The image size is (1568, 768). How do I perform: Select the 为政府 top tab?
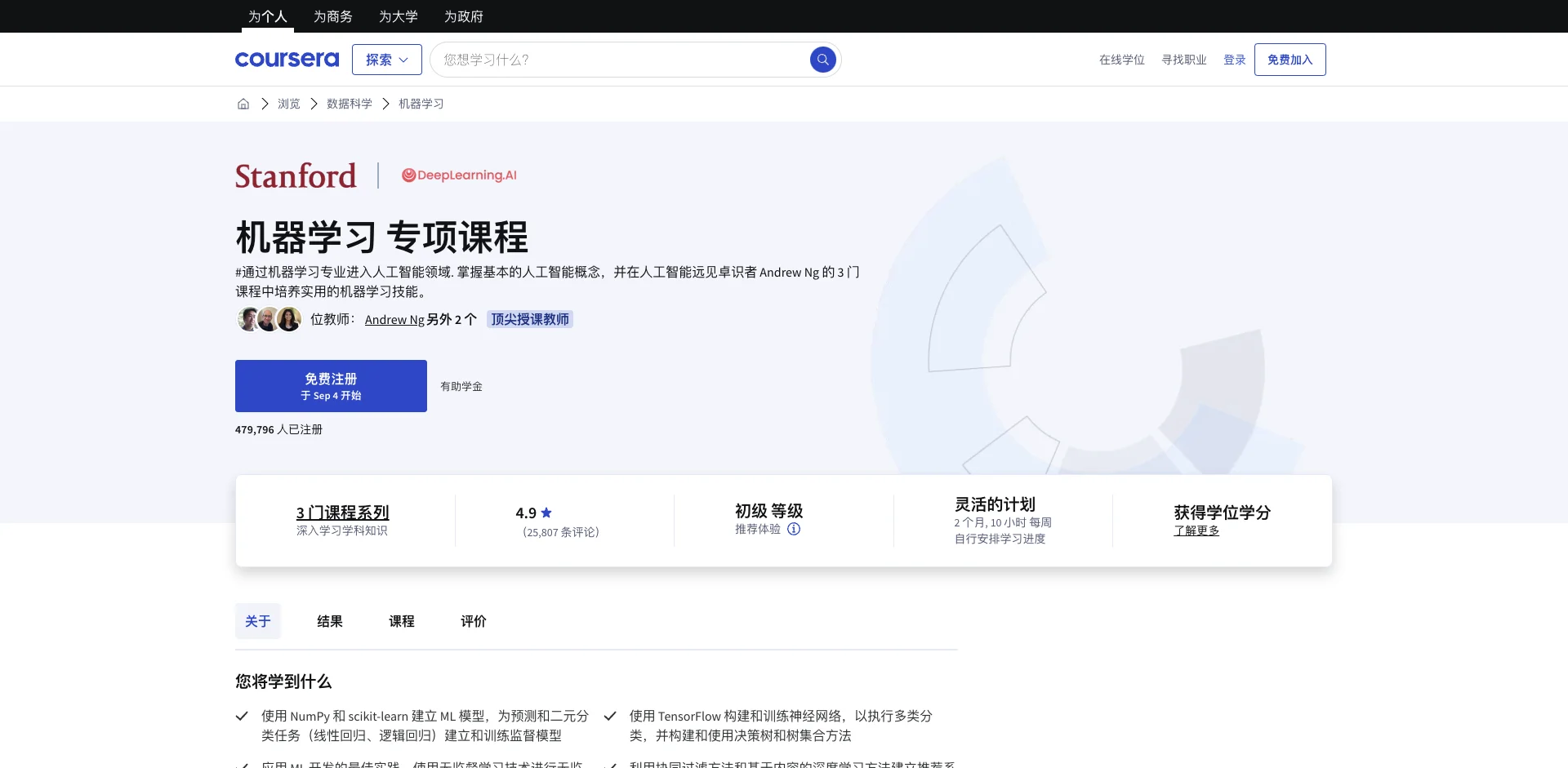coord(464,16)
